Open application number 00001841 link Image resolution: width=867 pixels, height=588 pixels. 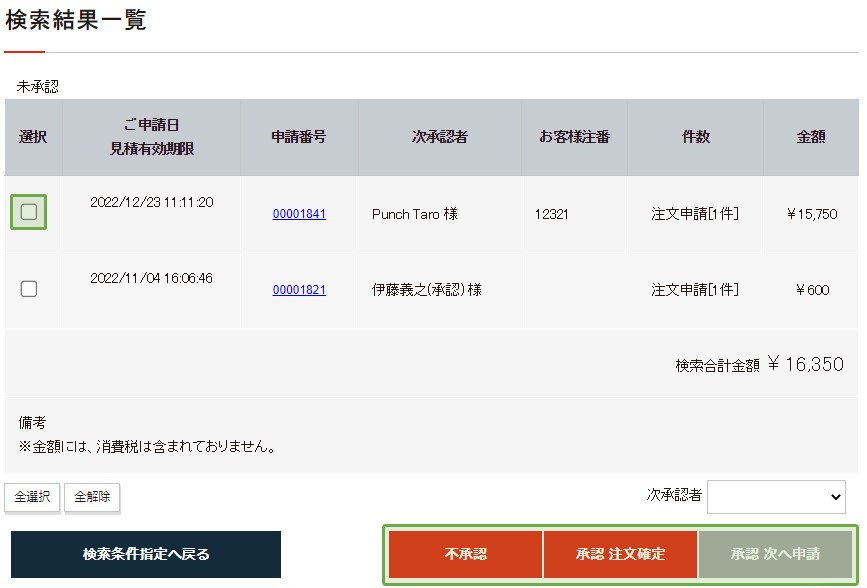click(x=299, y=214)
